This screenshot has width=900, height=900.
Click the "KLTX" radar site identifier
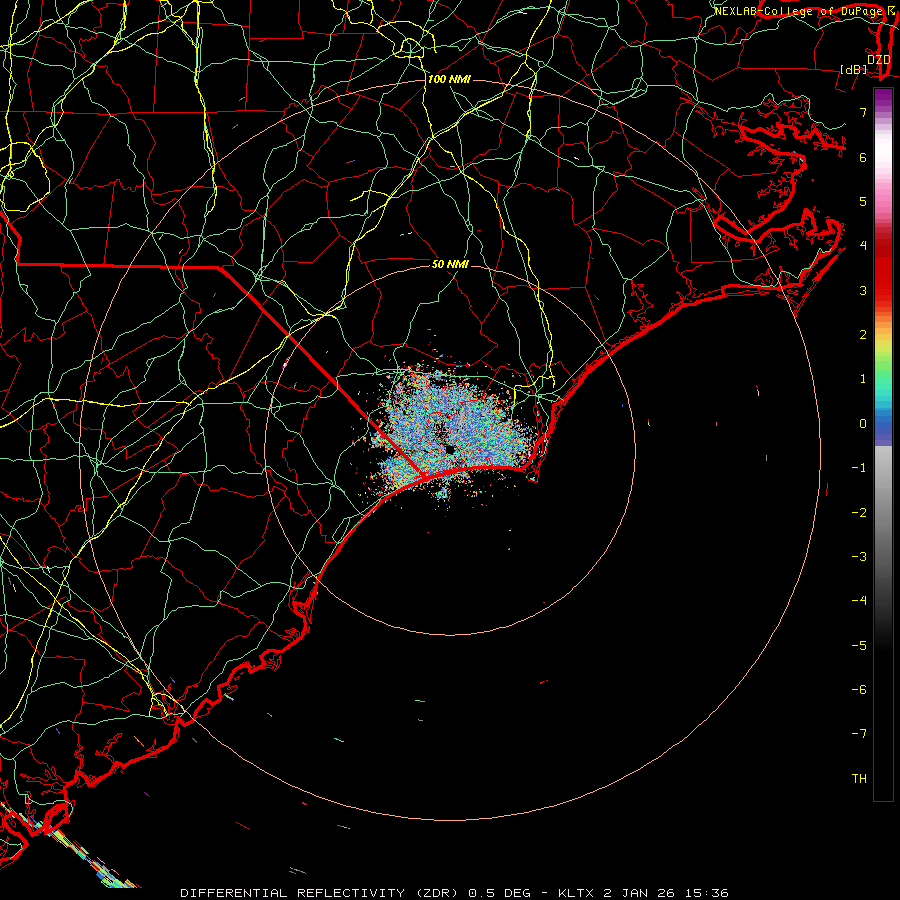coord(576,893)
